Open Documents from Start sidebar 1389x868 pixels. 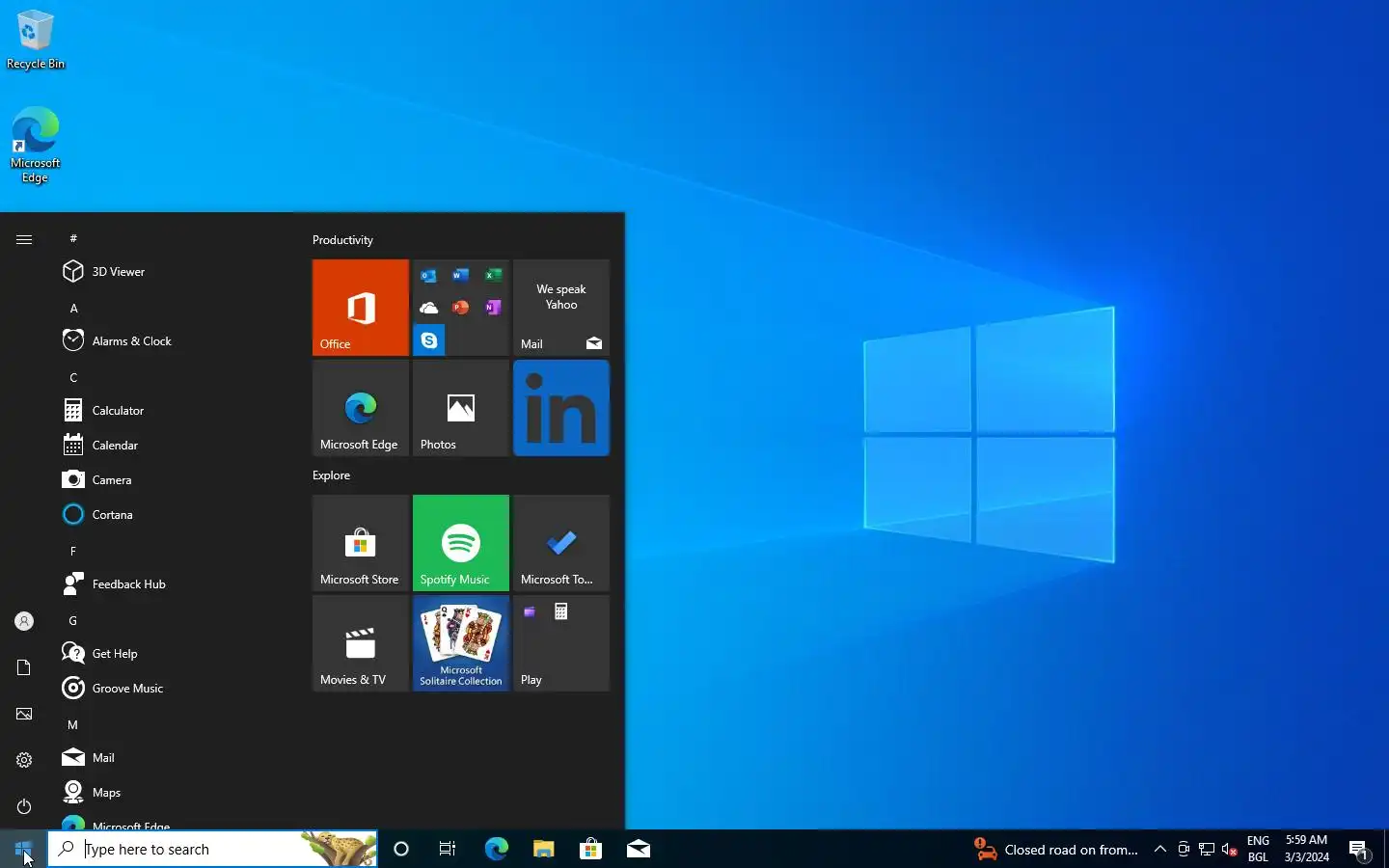click(24, 667)
